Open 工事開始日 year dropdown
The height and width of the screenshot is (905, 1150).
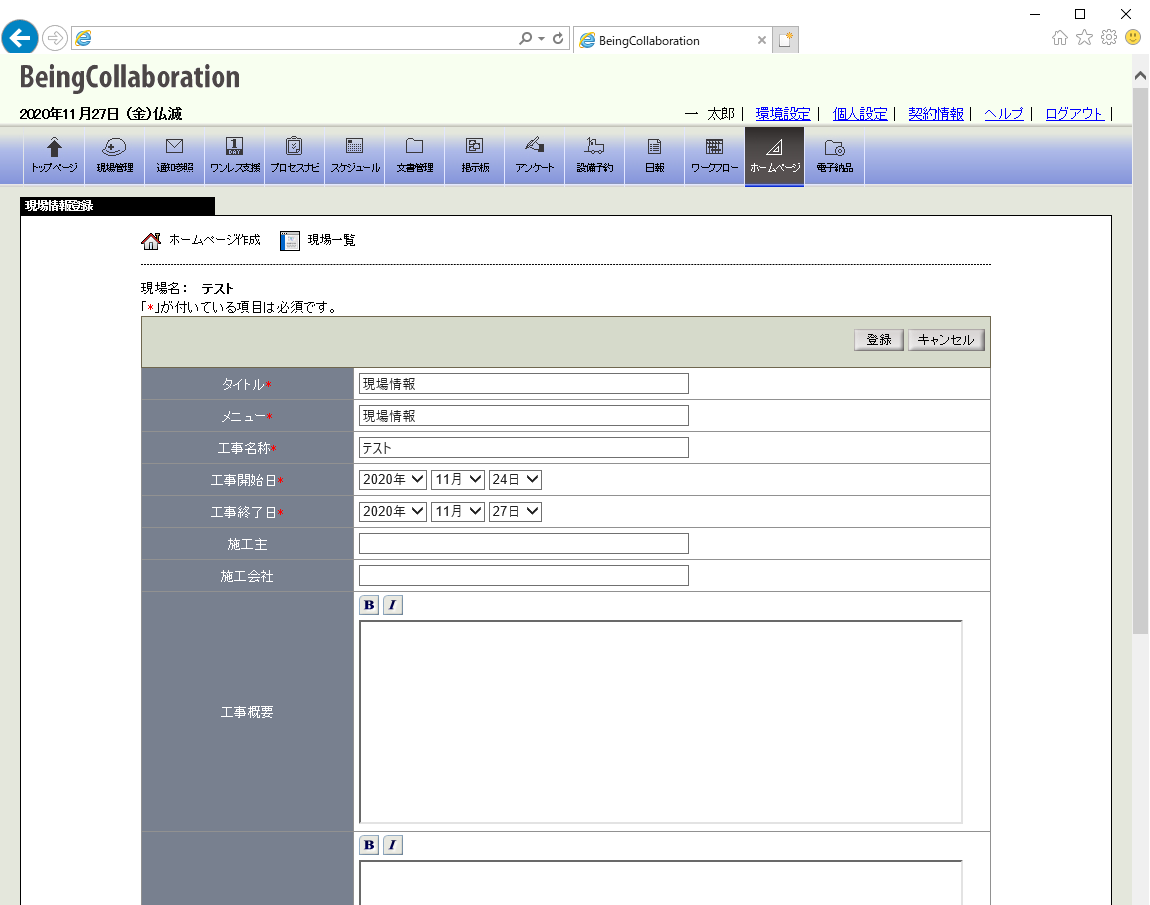pyautogui.click(x=392, y=480)
